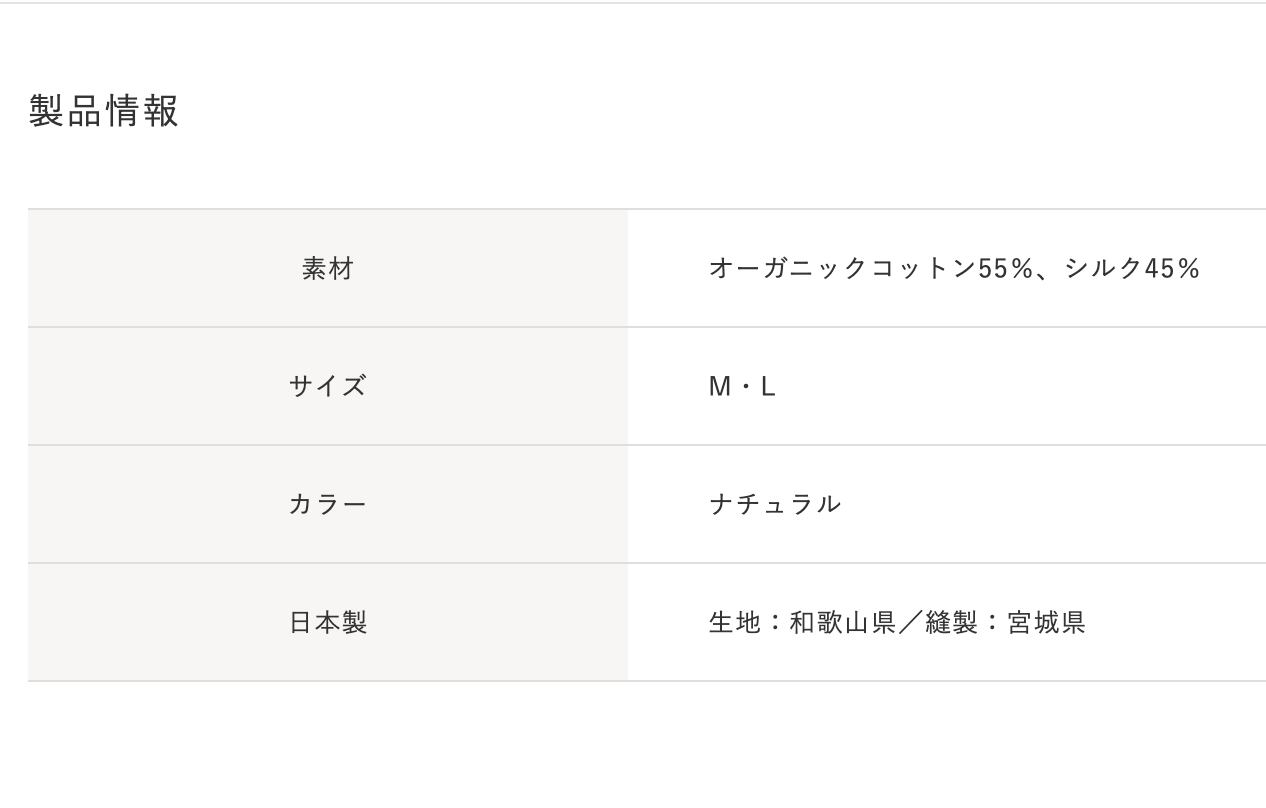The height and width of the screenshot is (808, 1266).
Task: Select the M size value
Action: click(719, 386)
